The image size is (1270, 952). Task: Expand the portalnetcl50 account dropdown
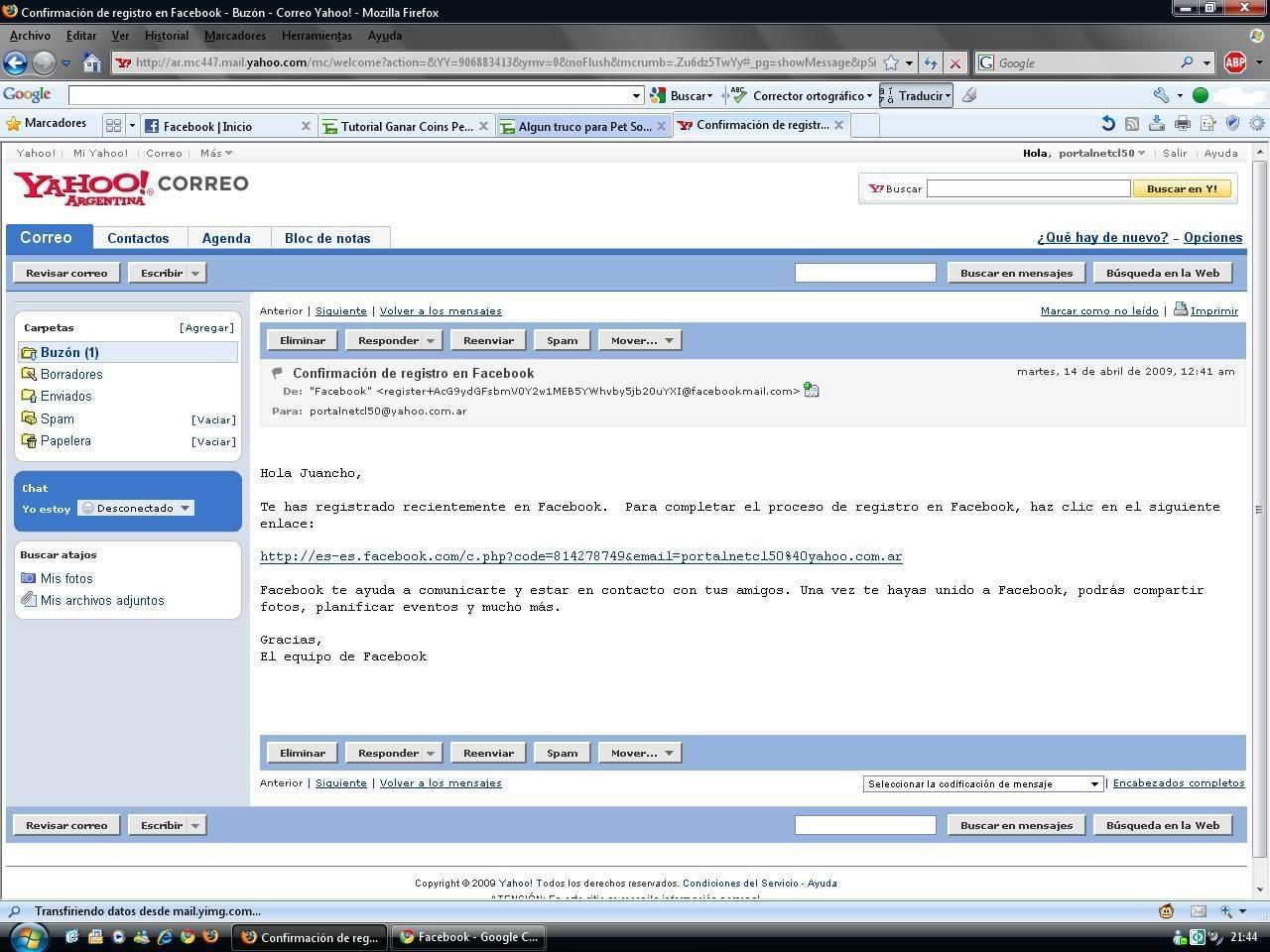click(x=1102, y=153)
